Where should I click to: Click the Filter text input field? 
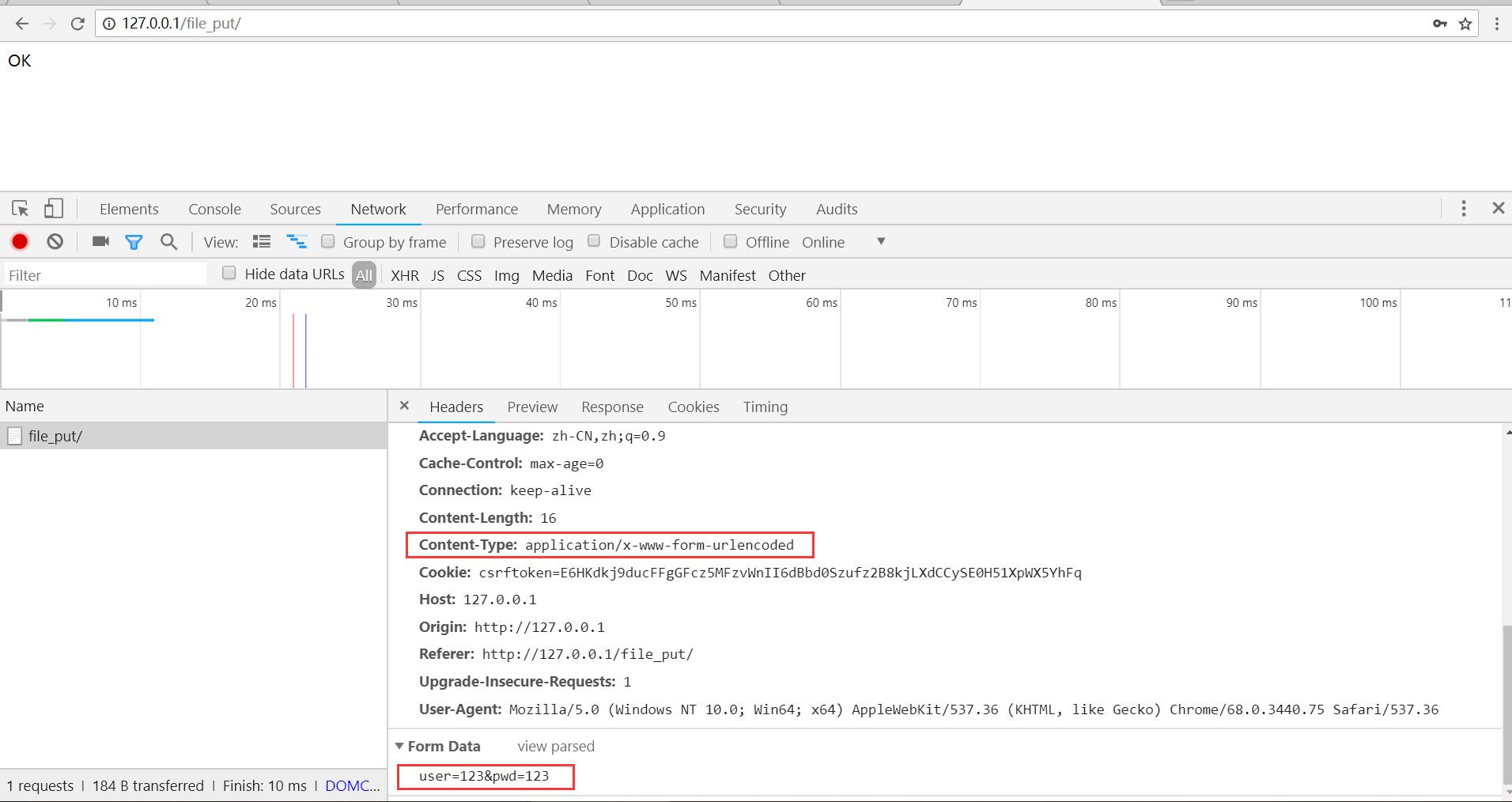(x=104, y=275)
